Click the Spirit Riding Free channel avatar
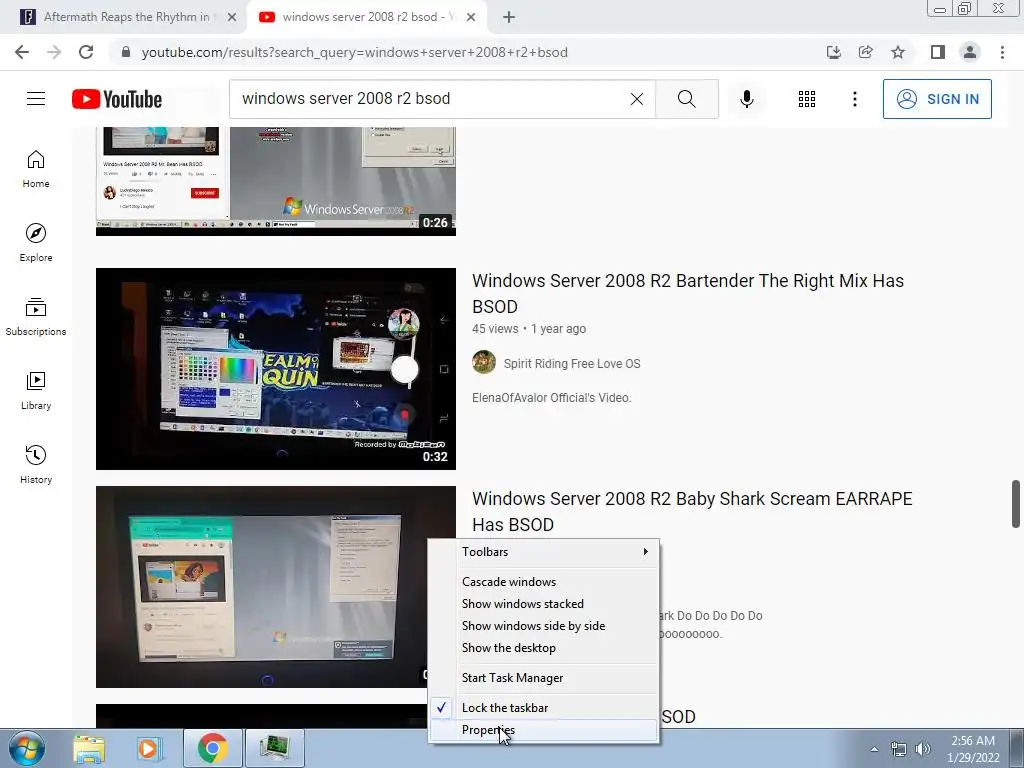Image resolution: width=1024 pixels, height=768 pixels. pos(484,362)
